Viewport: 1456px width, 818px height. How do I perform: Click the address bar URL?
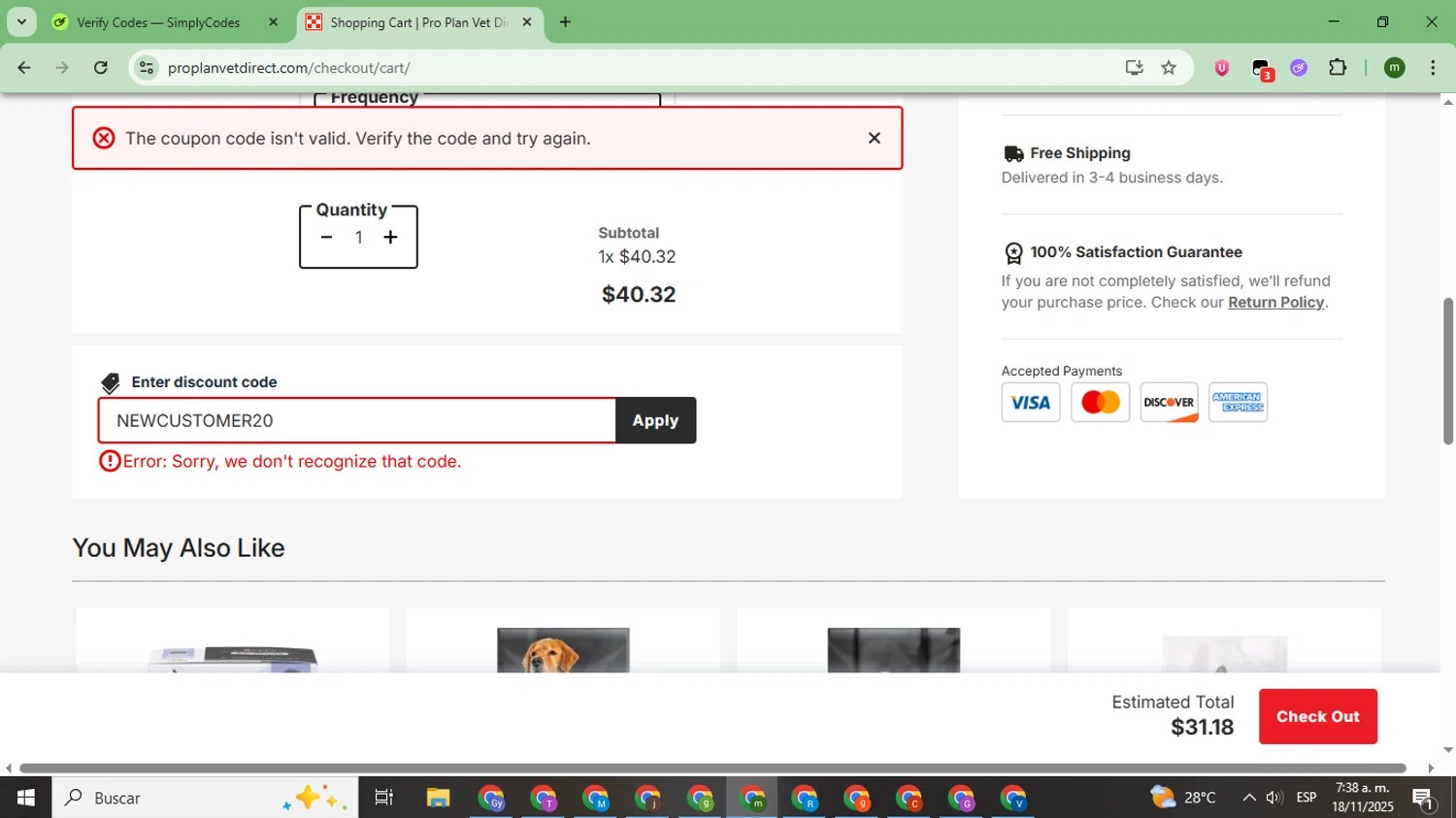coord(288,68)
